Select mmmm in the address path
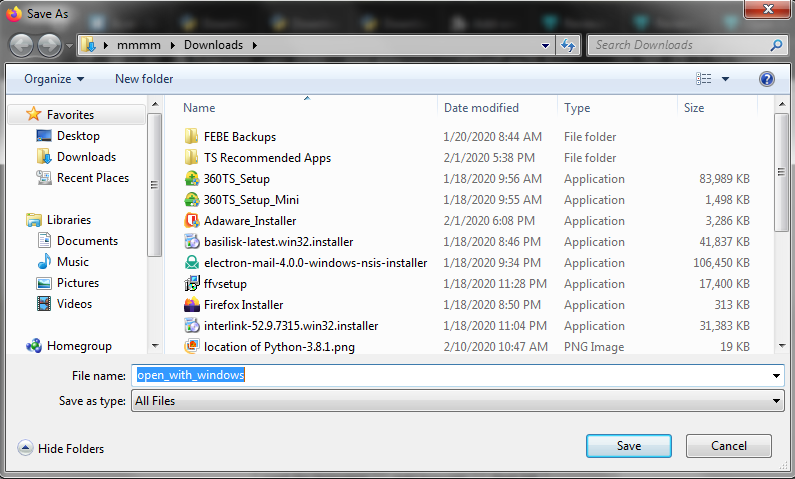This screenshot has width=795, height=479. [x=138, y=45]
